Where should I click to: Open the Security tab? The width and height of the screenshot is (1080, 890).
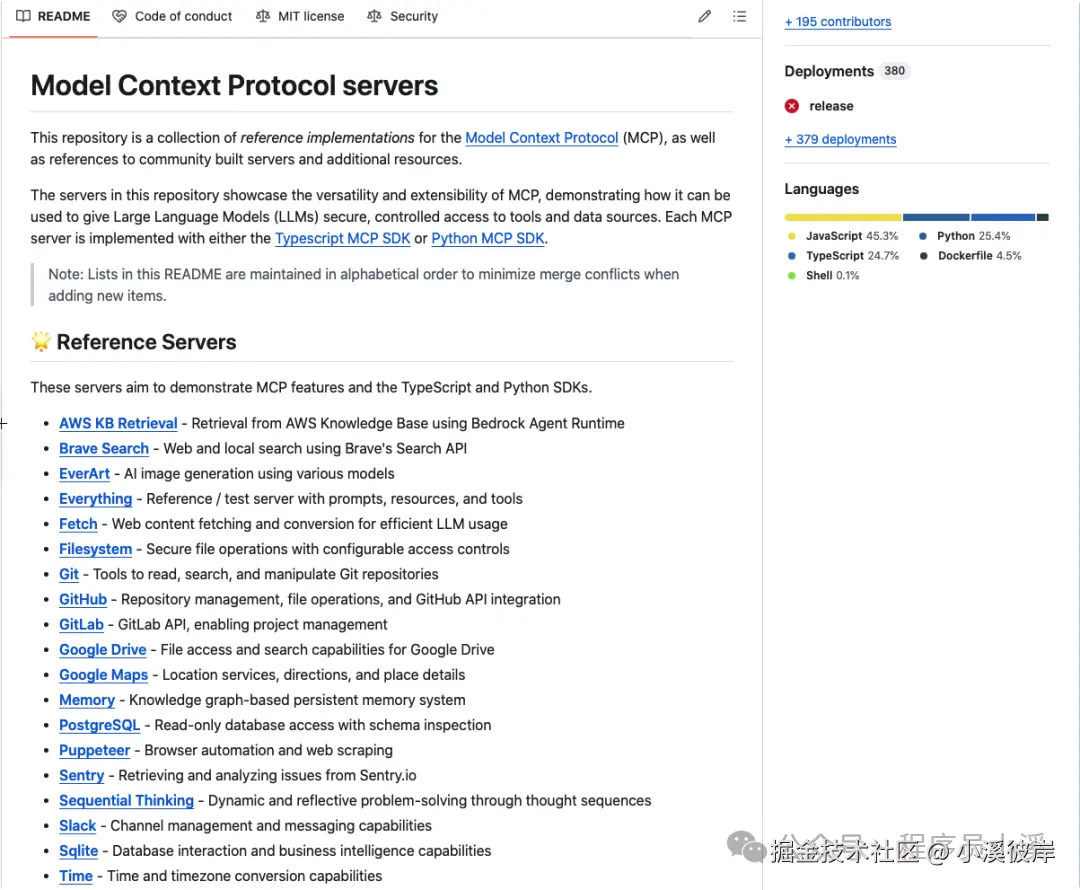pyautogui.click(x=402, y=16)
